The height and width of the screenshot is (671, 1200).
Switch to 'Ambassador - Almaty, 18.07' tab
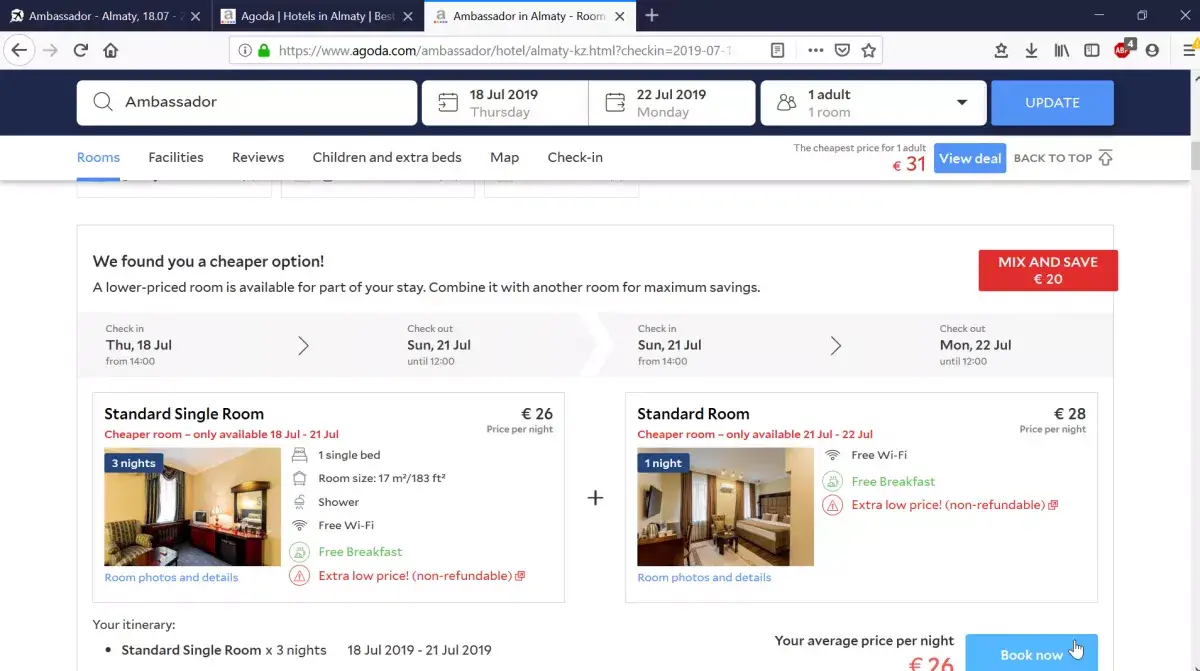(x=104, y=16)
